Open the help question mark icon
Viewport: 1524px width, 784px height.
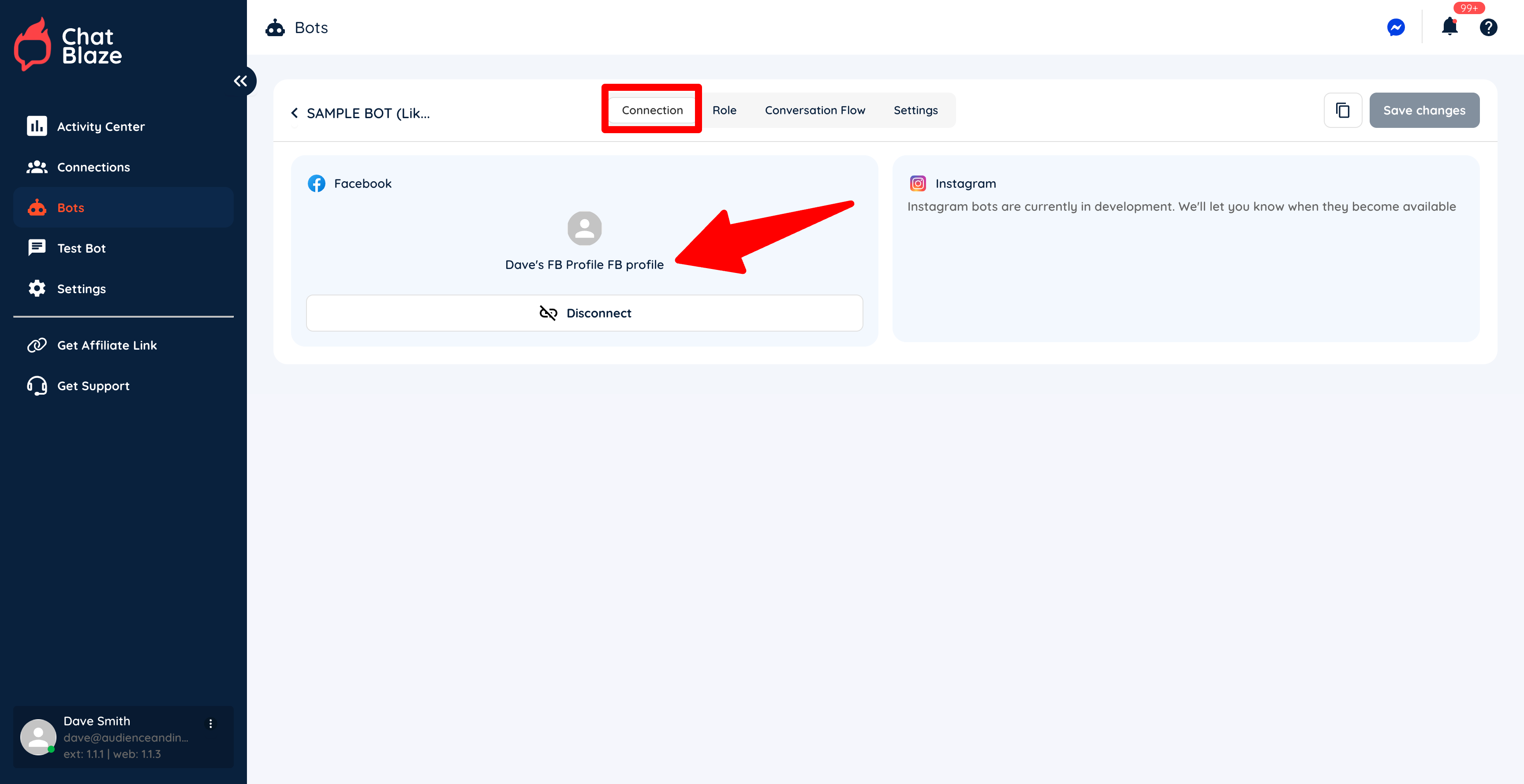pyautogui.click(x=1488, y=28)
